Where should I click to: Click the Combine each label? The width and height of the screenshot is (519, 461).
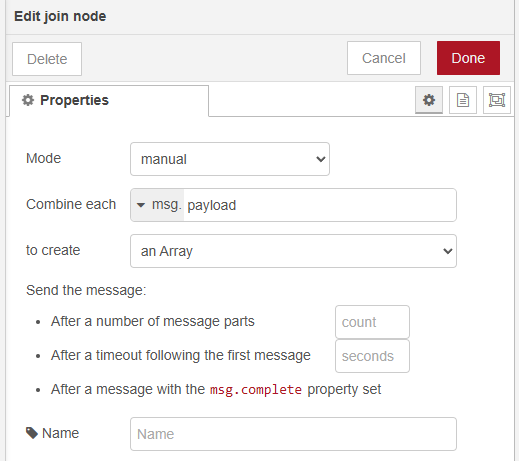[x=71, y=204]
